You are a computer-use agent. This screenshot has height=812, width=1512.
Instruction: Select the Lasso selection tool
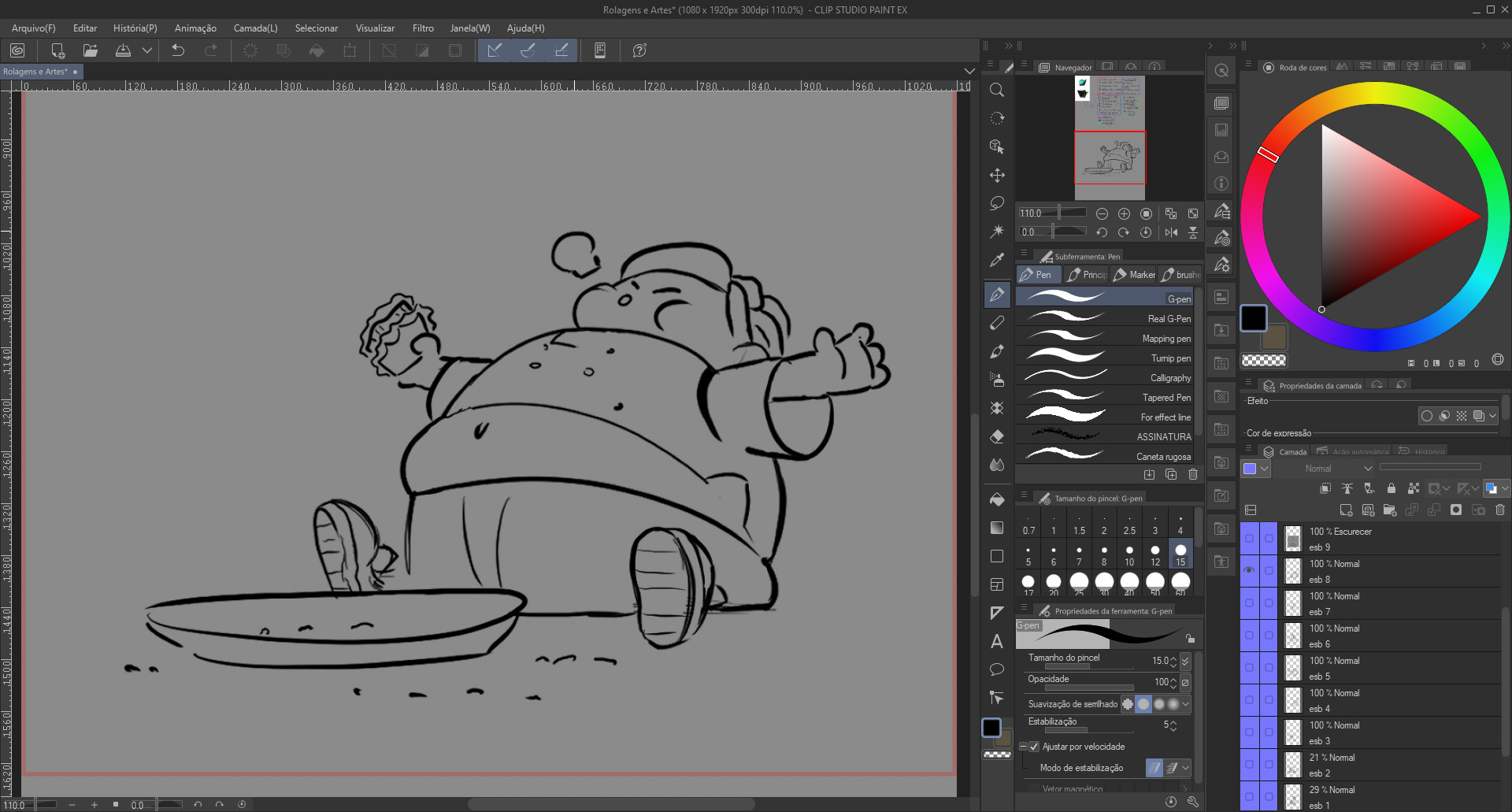click(x=997, y=203)
